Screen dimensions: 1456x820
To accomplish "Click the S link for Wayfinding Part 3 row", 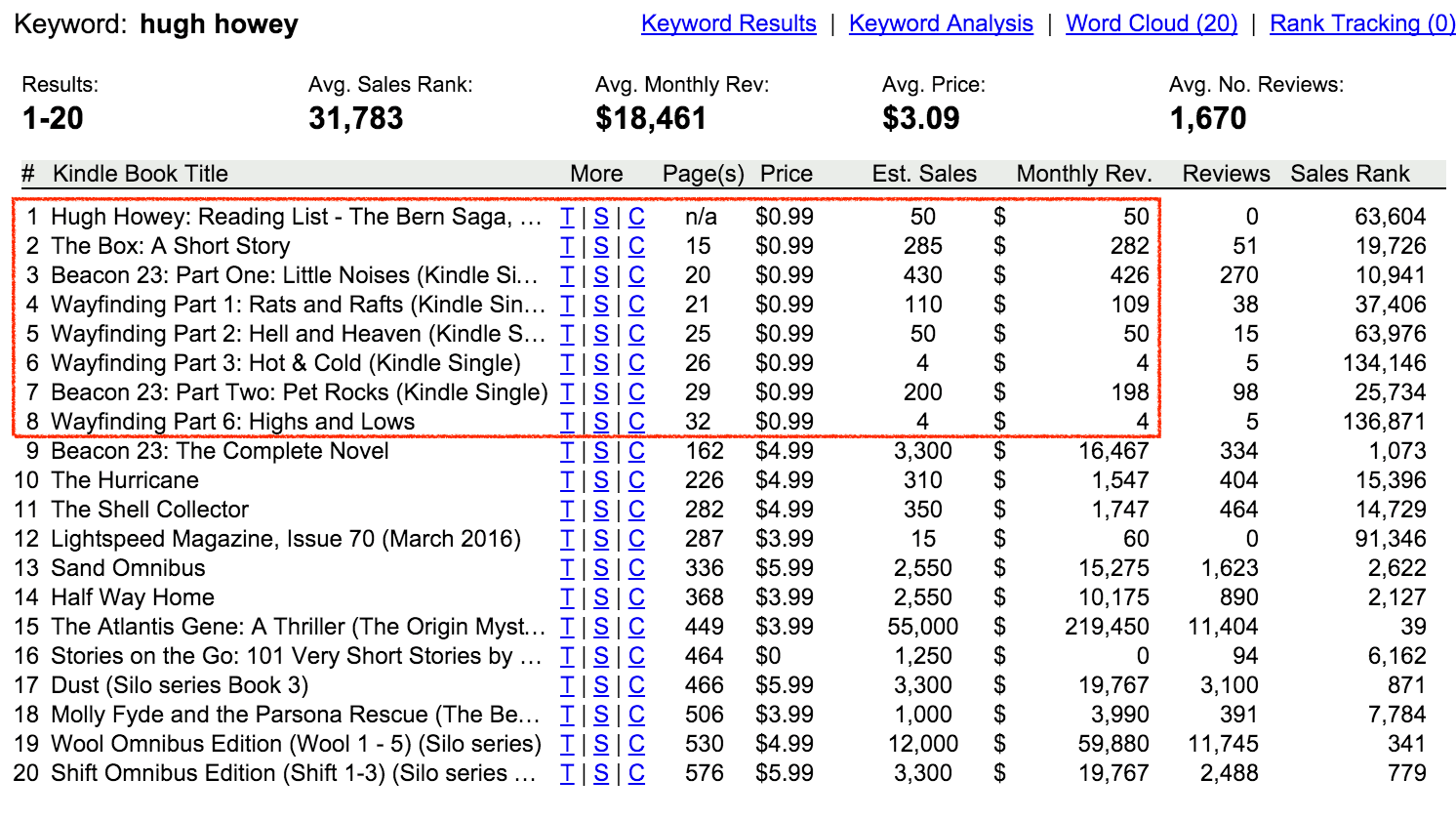I will pos(601,363).
